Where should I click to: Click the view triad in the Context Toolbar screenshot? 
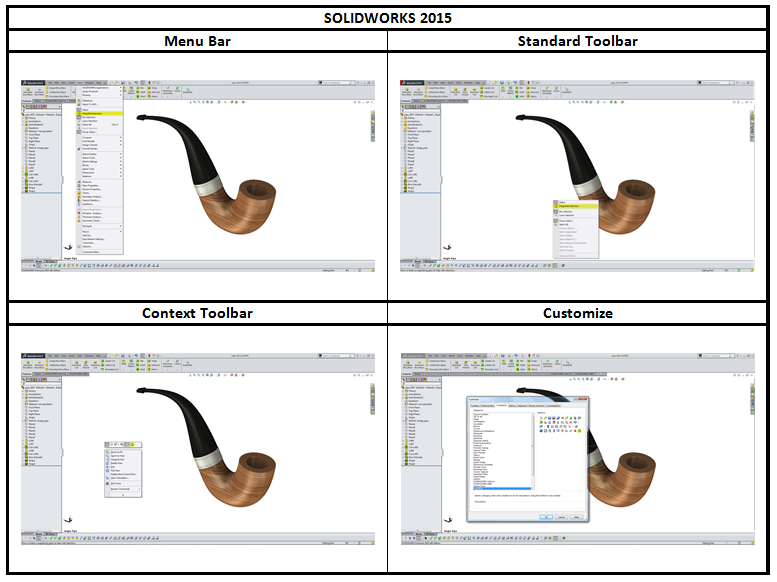pos(68,520)
